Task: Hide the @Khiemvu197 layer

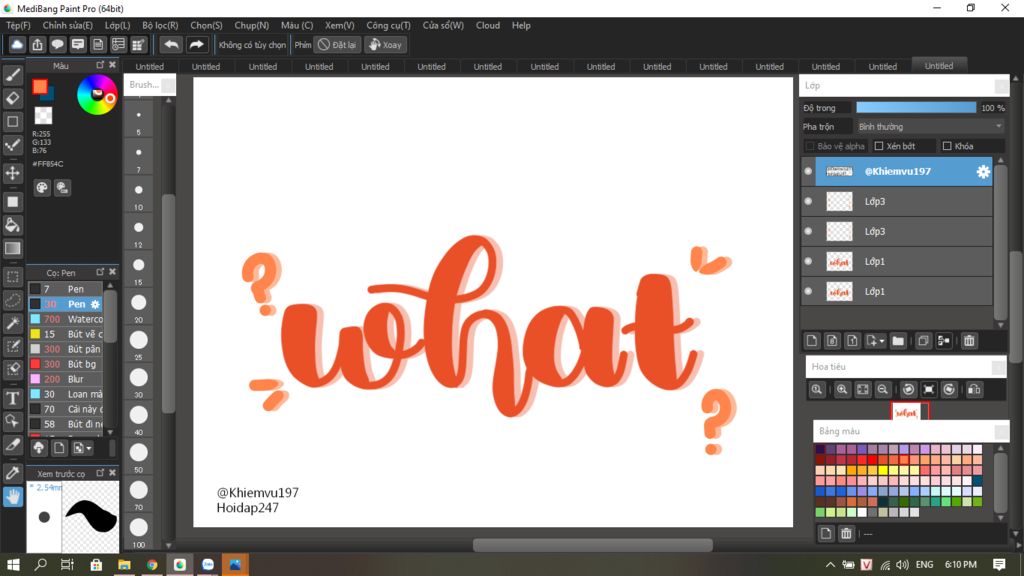Action: pyautogui.click(x=808, y=171)
